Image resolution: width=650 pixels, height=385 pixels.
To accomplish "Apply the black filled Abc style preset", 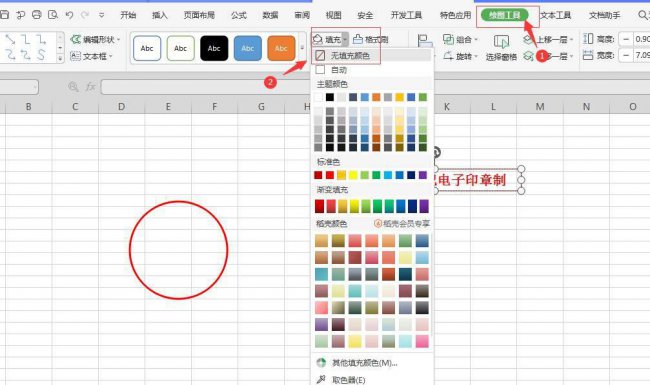I will (x=214, y=48).
